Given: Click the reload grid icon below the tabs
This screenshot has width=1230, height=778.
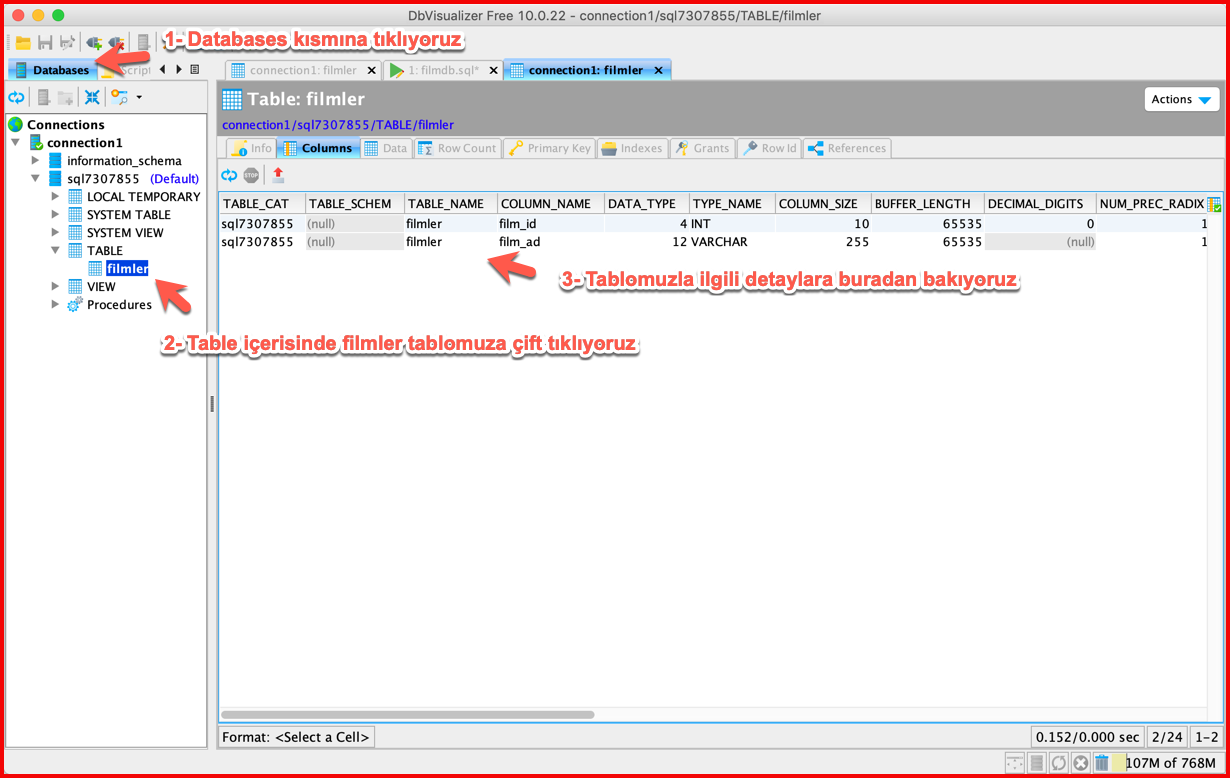Looking at the screenshot, I should 229,175.
